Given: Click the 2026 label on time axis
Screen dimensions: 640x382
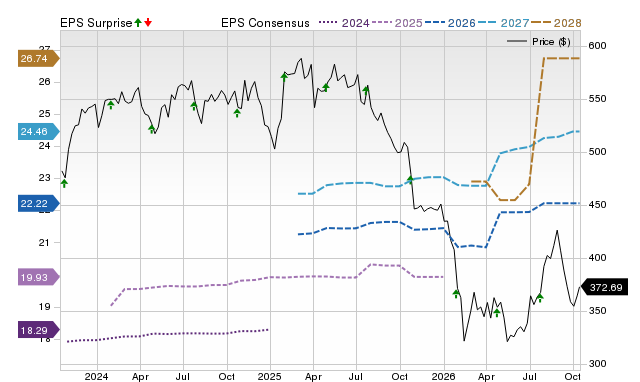Looking at the screenshot, I should pyautogui.click(x=443, y=376).
